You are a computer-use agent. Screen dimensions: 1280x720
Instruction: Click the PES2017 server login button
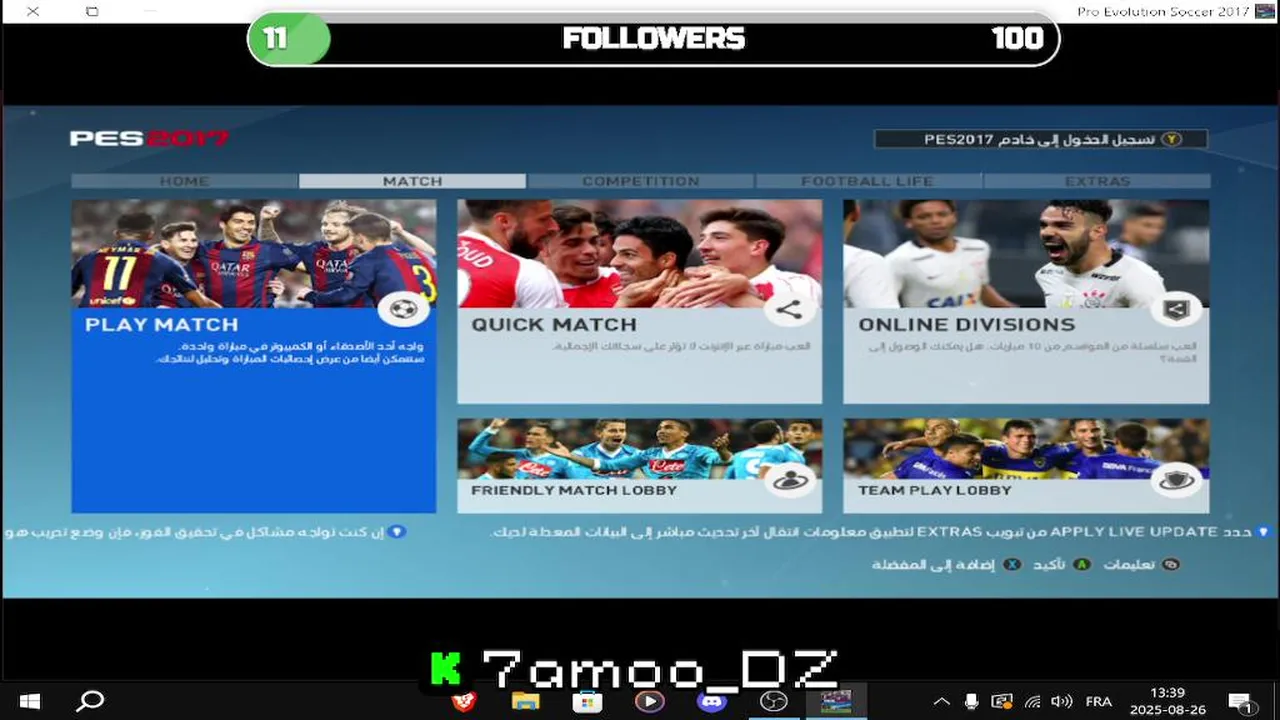coord(1041,139)
